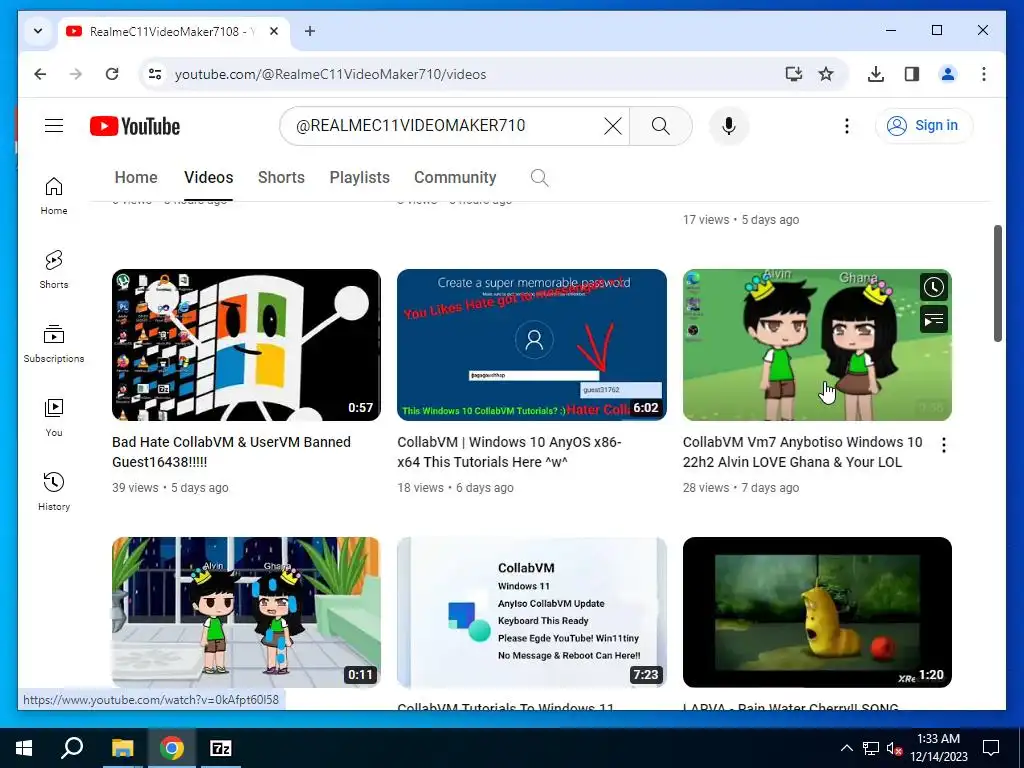The image size is (1024, 768).
Task: Open the Community tab
Action: click(455, 177)
